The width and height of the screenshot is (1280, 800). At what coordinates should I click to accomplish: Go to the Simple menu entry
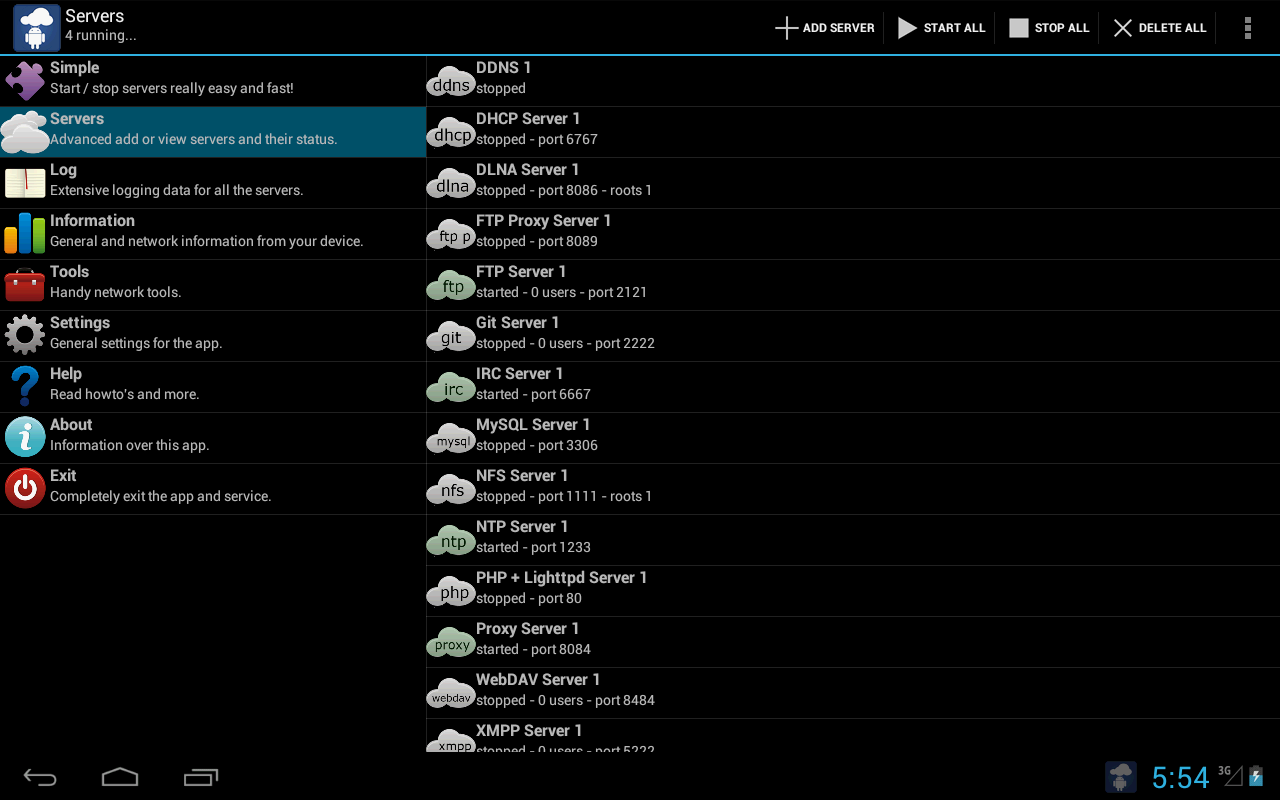coord(213,80)
